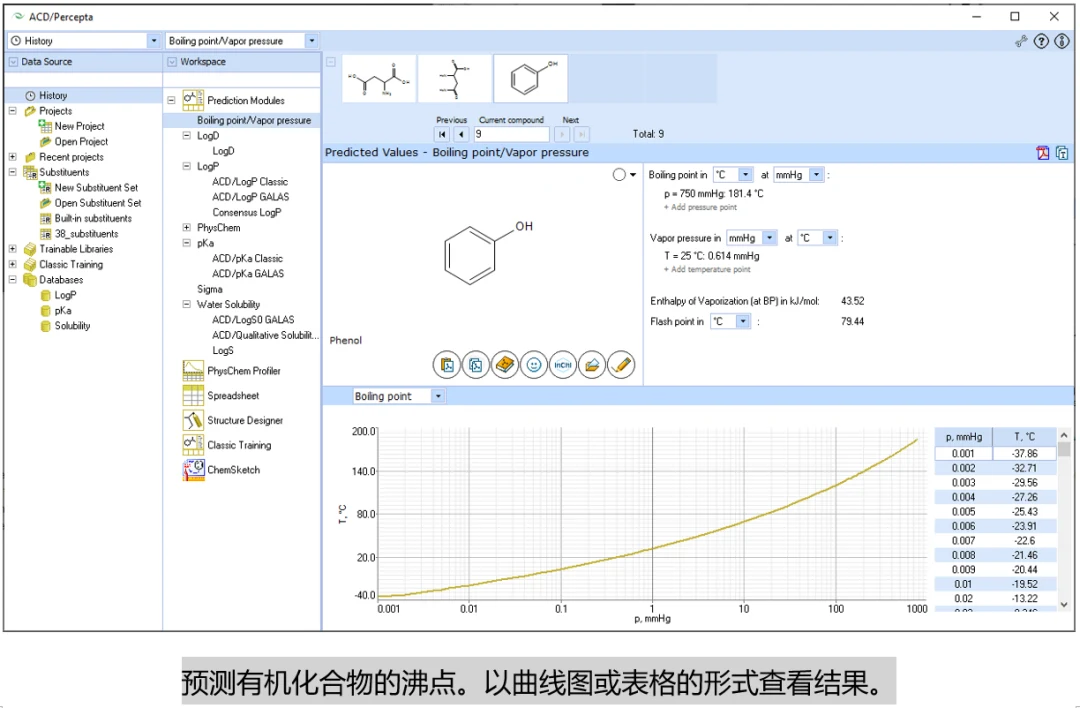Open New Project in Projects
1080x708 pixels.
pos(79,126)
